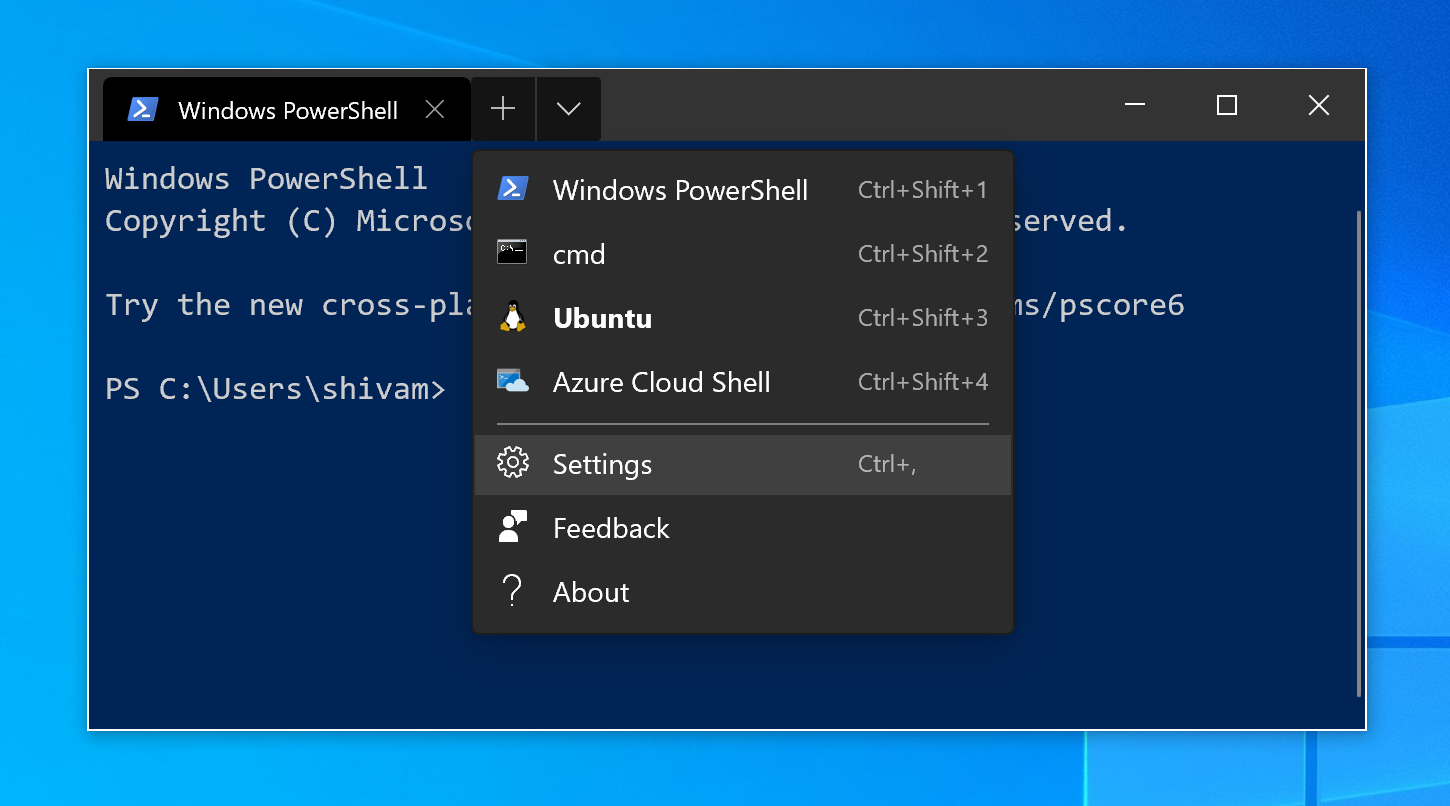The image size is (1450, 806).
Task: Click the Ctrl+Shift+2 shortcut label
Action: (x=923, y=254)
